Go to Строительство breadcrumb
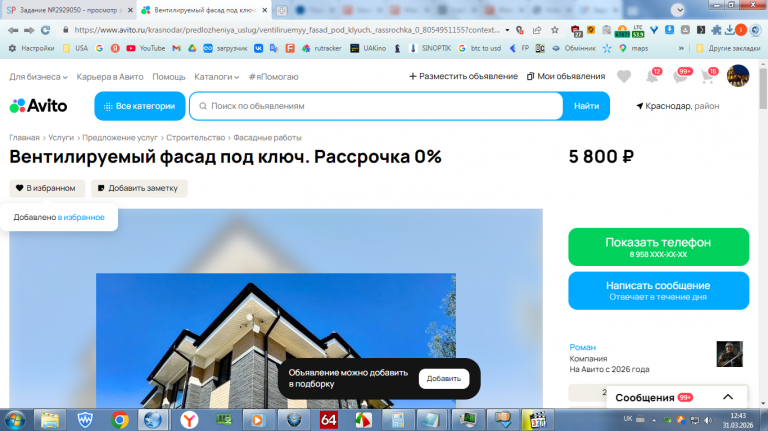Viewport: 768px width, 431px height. (x=195, y=138)
